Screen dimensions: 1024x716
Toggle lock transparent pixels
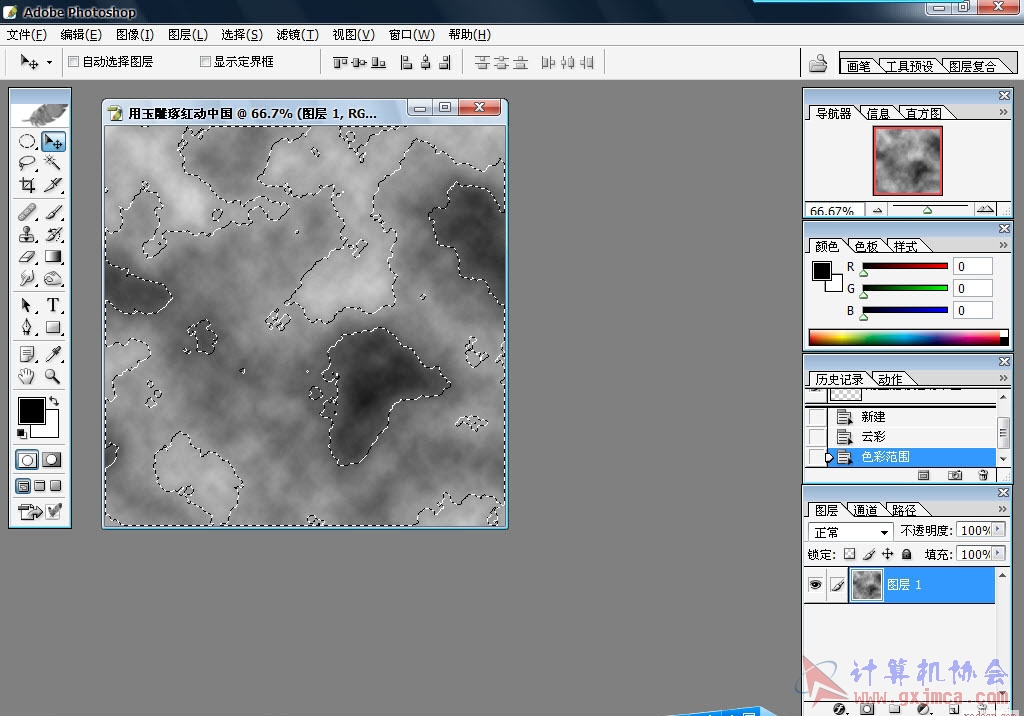(x=849, y=554)
